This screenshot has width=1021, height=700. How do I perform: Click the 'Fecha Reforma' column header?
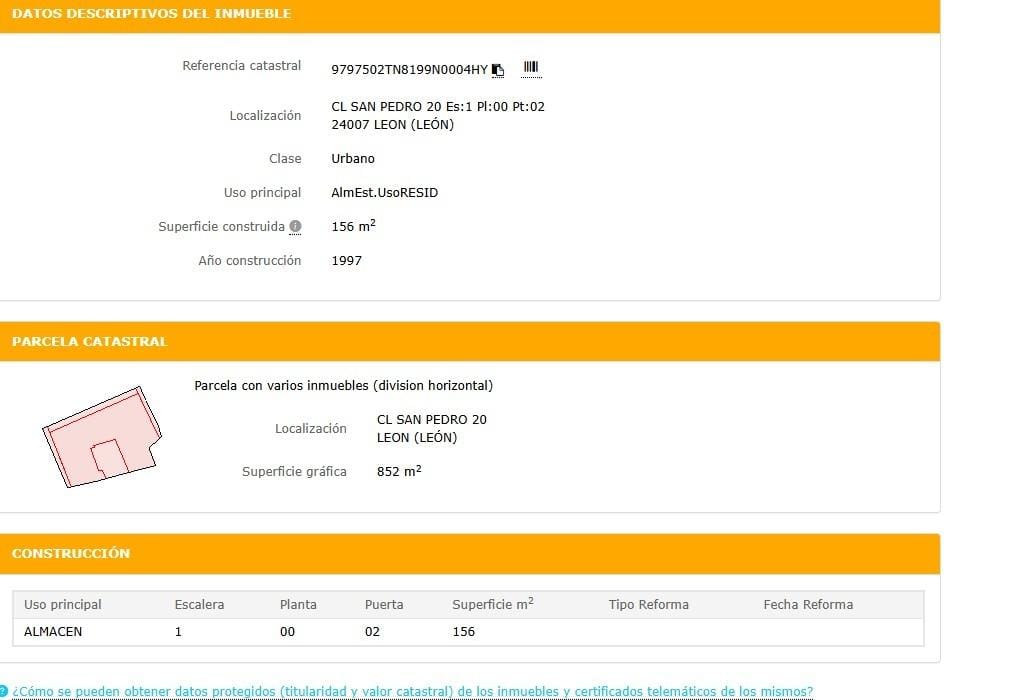click(808, 604)
